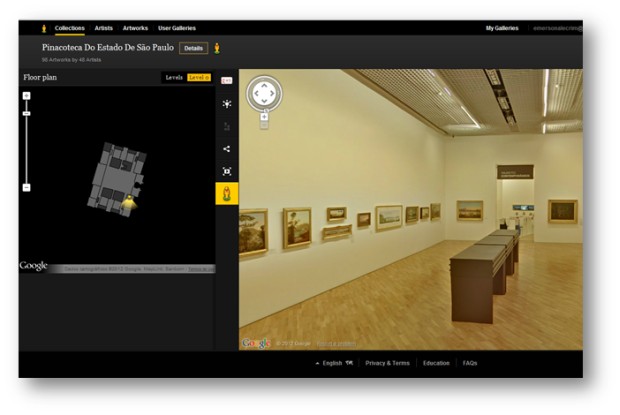The width and height of the screenshot is (620, 415).
Task: Zoom out on the floor plan map
Action: coord(26,187)
